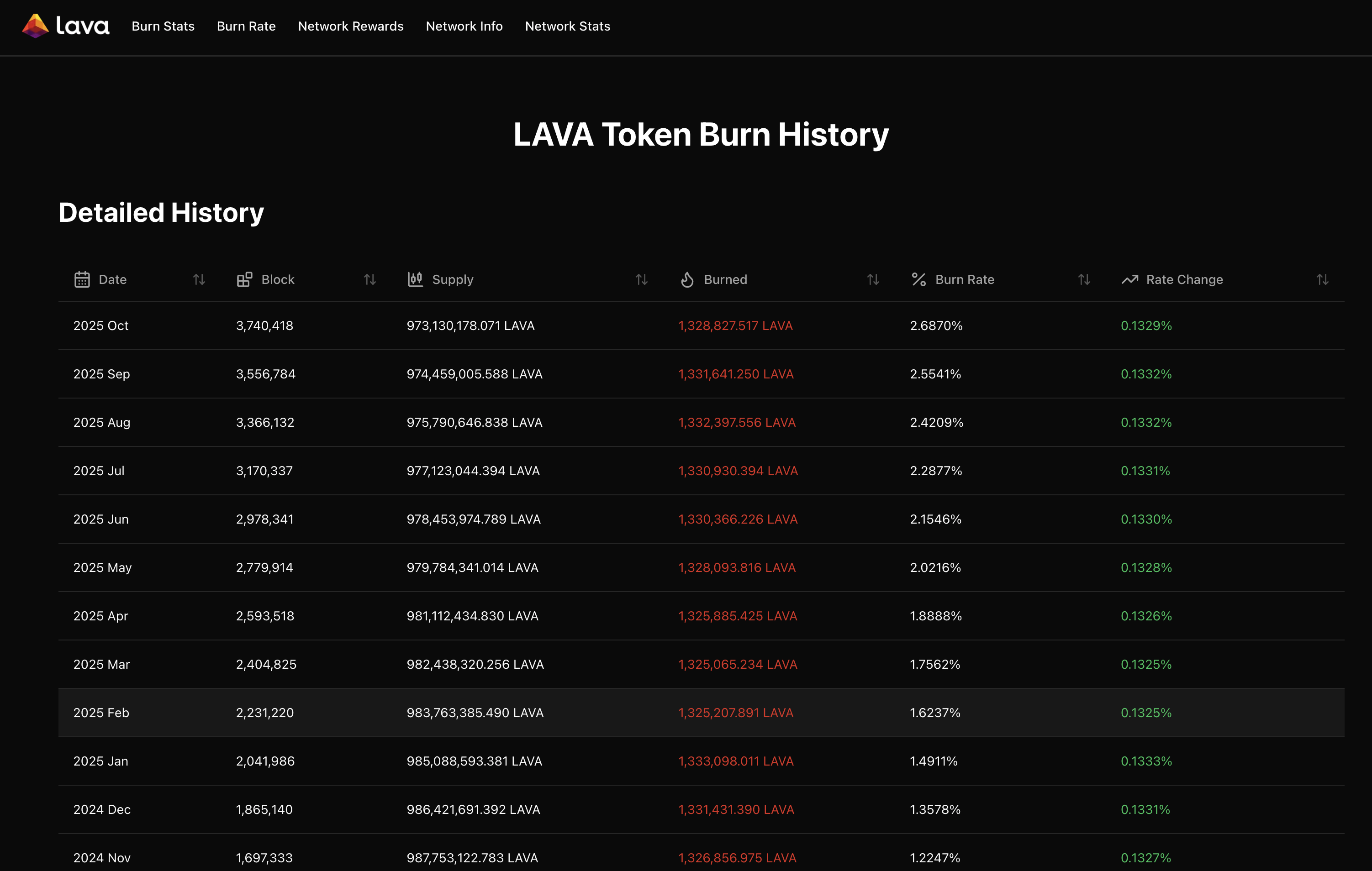The image size is (1372, 871).
Task: Click the percent icon near Burn Rate
Action: click(x=918, y=279)
